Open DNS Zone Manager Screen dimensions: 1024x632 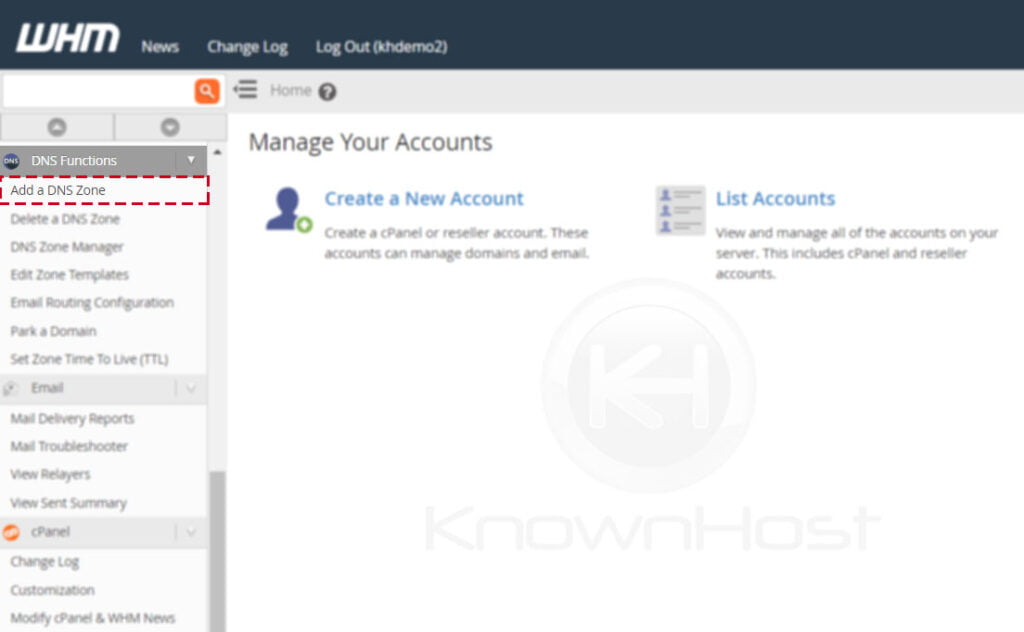67,247
